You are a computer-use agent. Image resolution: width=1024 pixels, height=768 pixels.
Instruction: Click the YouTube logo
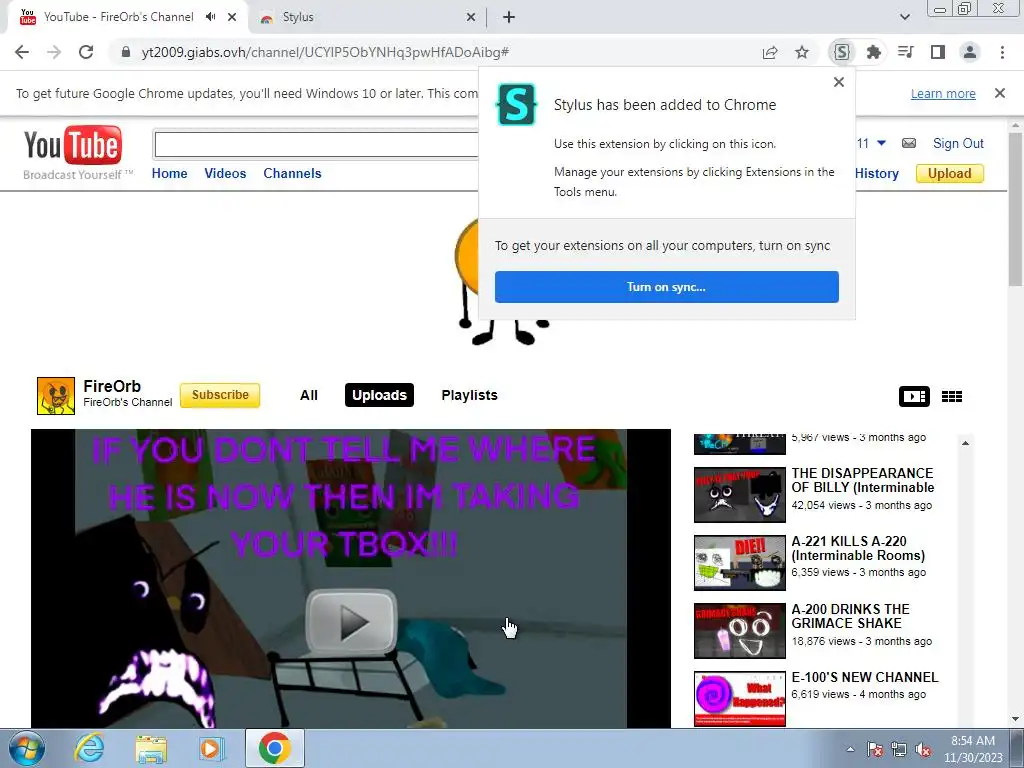(72, 146)
